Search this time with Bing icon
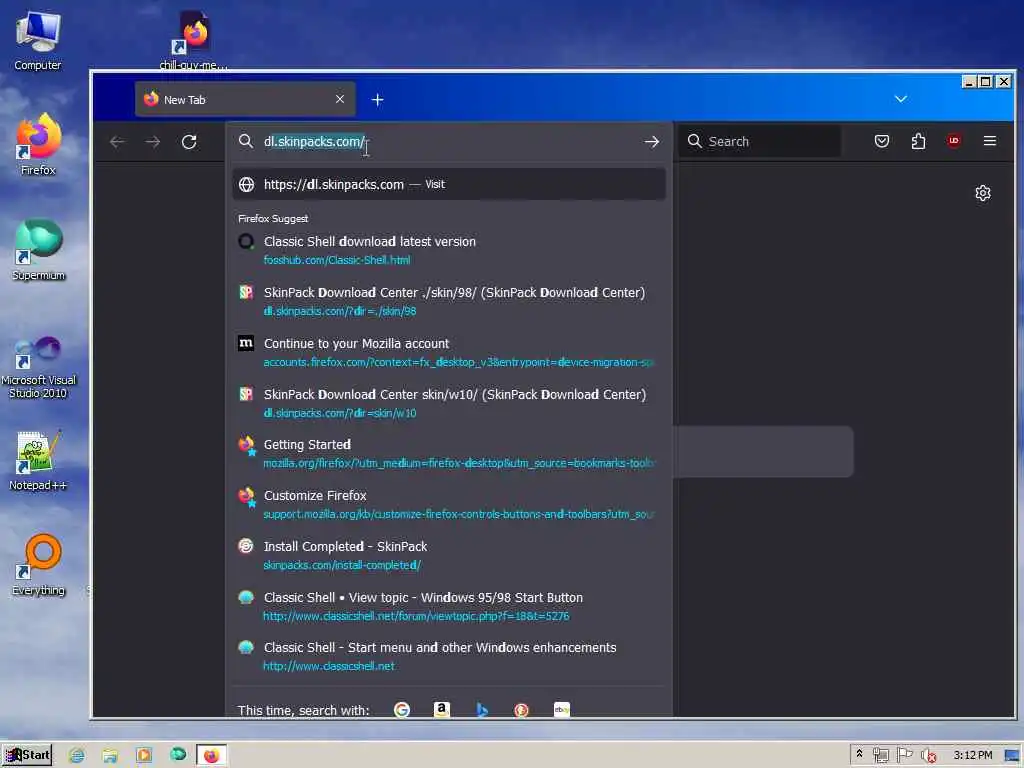Viewport: 1024px width, 768px height. coord(482,709)
